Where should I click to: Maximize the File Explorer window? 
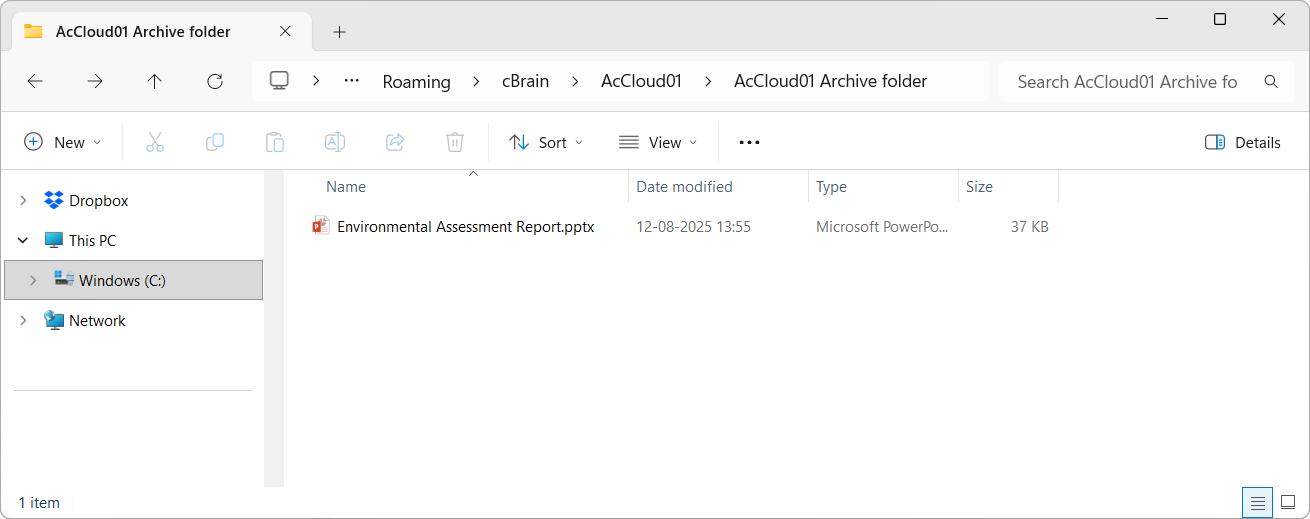[x=1220, y=19]
